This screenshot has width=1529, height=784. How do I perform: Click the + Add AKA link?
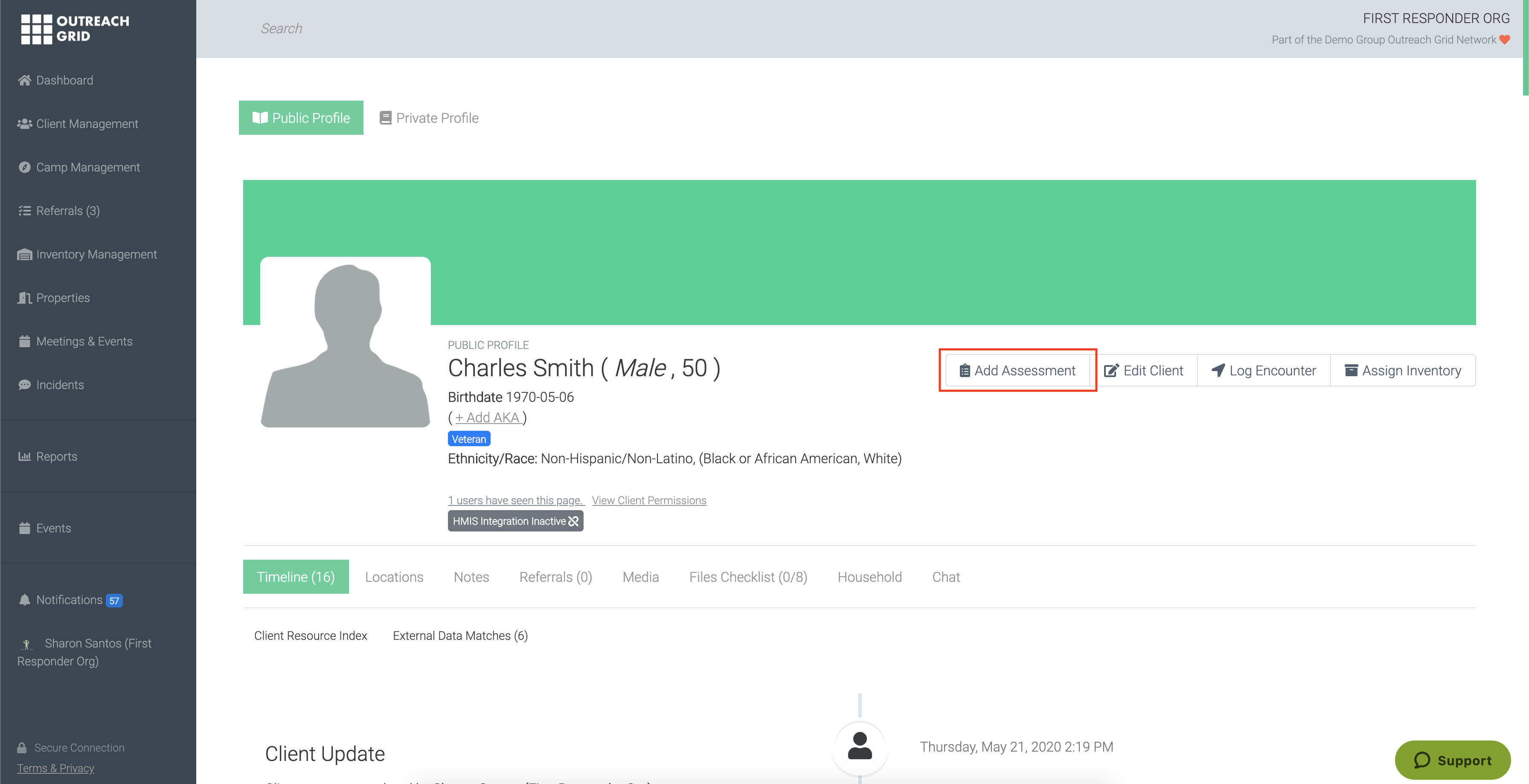point(488,418)
